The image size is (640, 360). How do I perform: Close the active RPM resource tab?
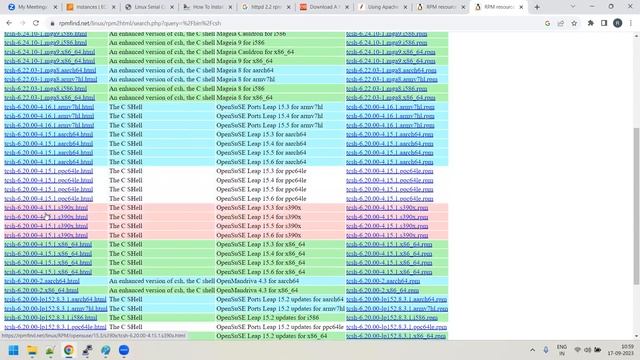point(521,7)
